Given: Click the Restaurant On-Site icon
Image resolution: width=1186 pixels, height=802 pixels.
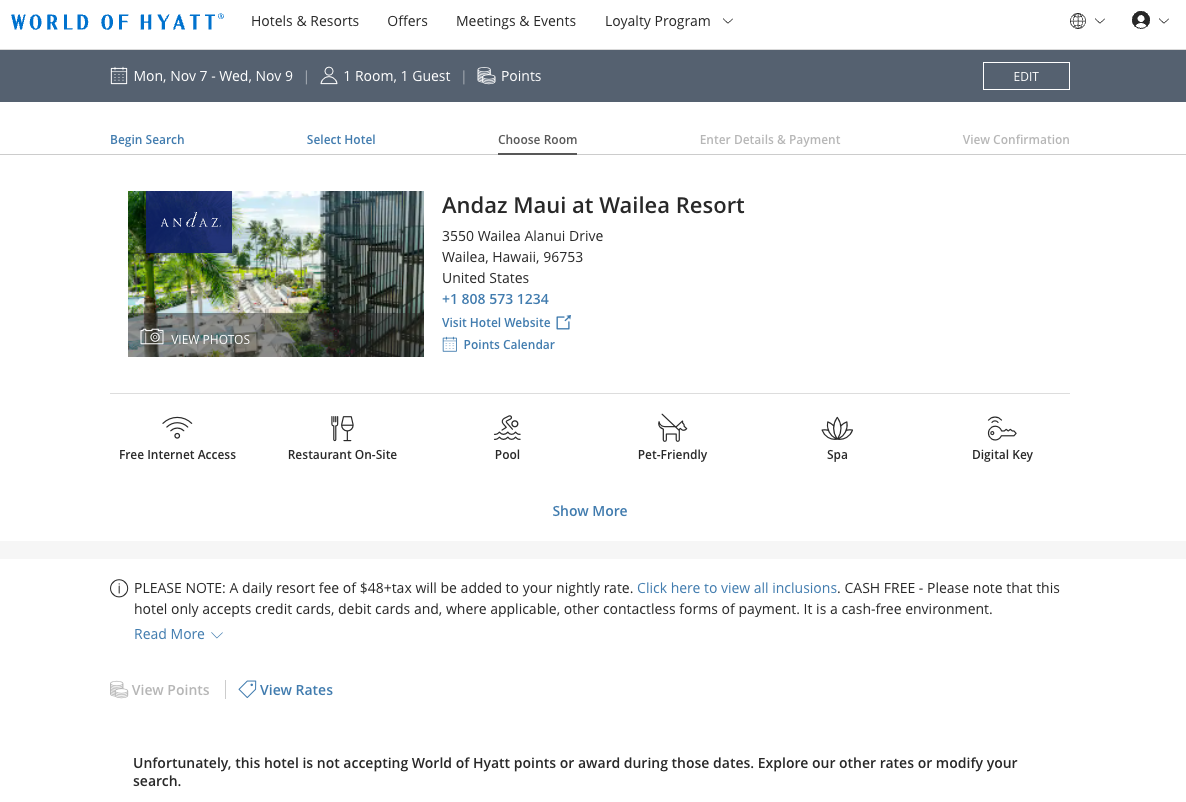Looking at the screenshot, I should point(342,427).
